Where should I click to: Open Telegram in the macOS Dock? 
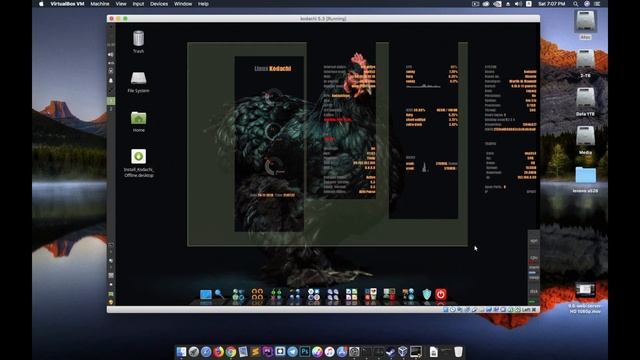tap(293, 351)
